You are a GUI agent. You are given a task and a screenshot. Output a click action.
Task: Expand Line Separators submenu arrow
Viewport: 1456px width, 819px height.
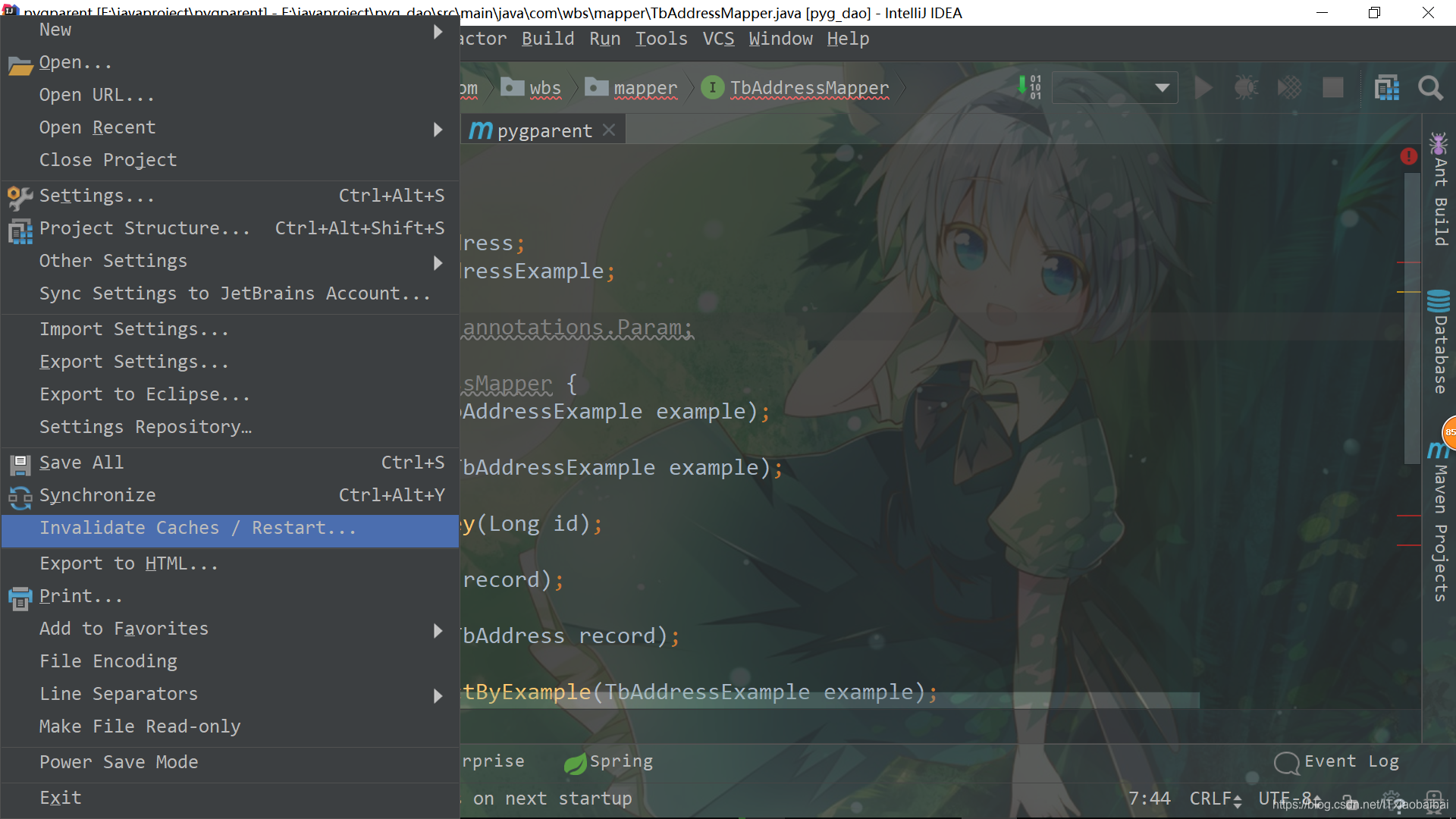click(438, 695)
